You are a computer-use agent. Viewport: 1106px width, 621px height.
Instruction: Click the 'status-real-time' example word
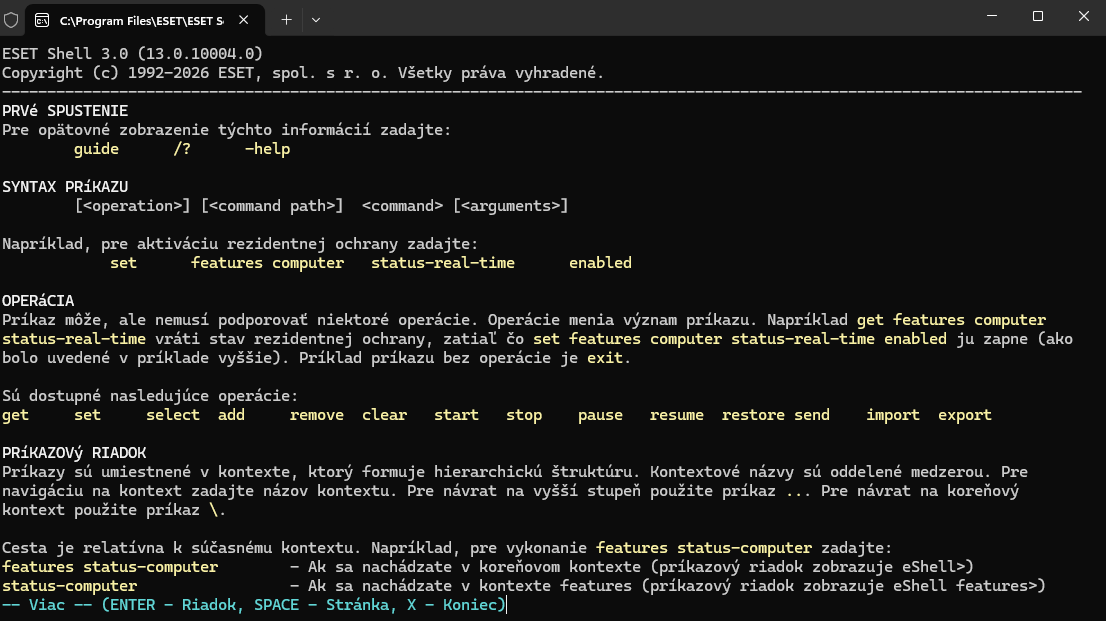tap(443, 263)
